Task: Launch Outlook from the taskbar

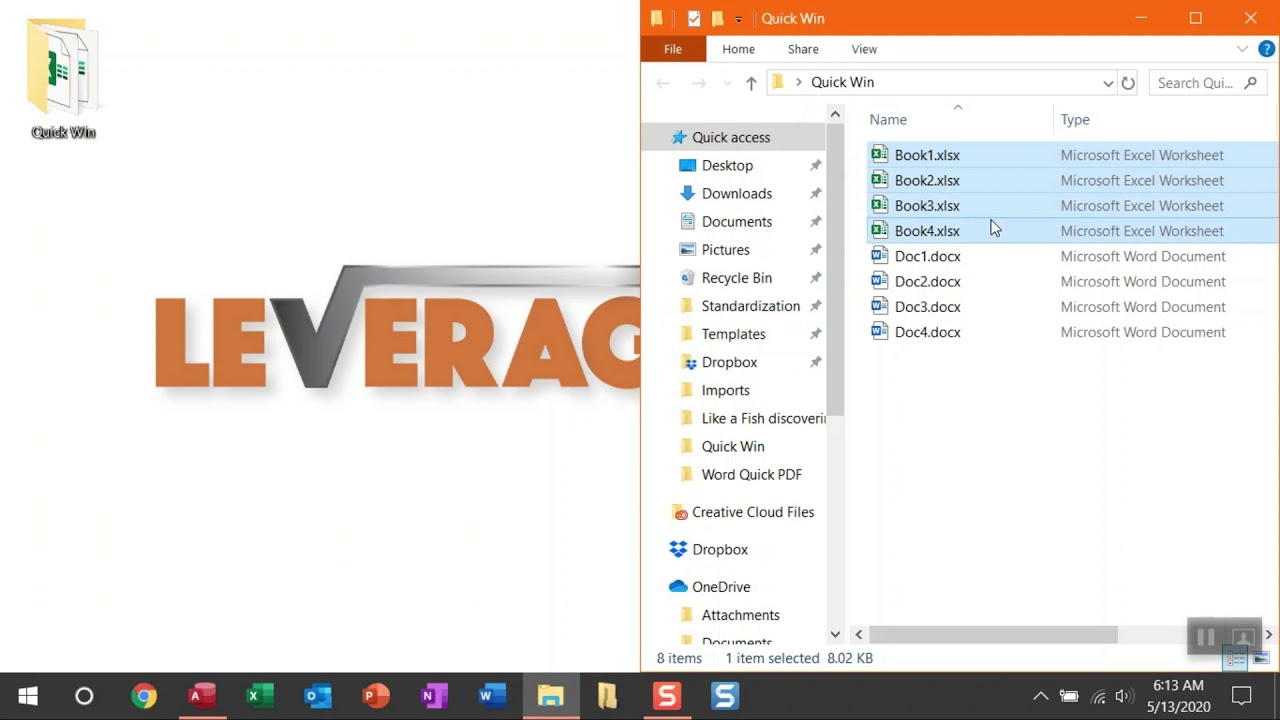Action: pyautogui.click(x=318, y=696)
